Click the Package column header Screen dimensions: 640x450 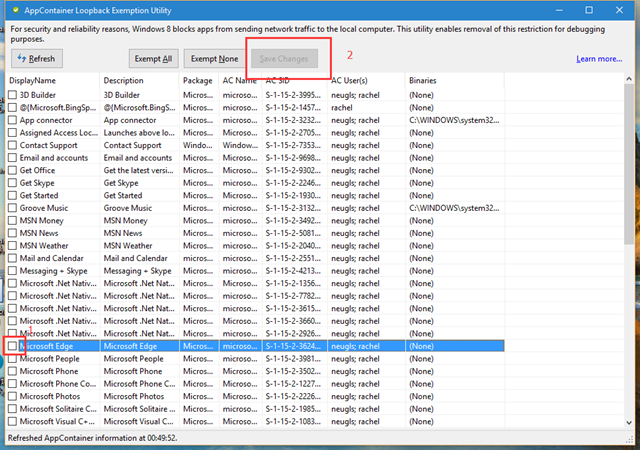[x=199, y=80]
